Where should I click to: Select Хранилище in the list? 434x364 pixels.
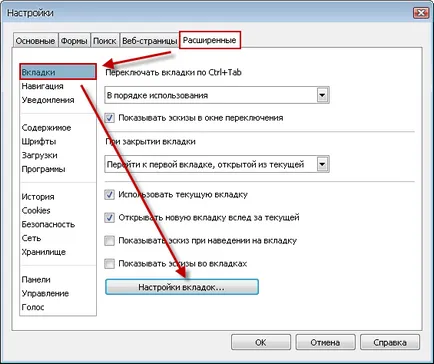[x=43, y=252]
